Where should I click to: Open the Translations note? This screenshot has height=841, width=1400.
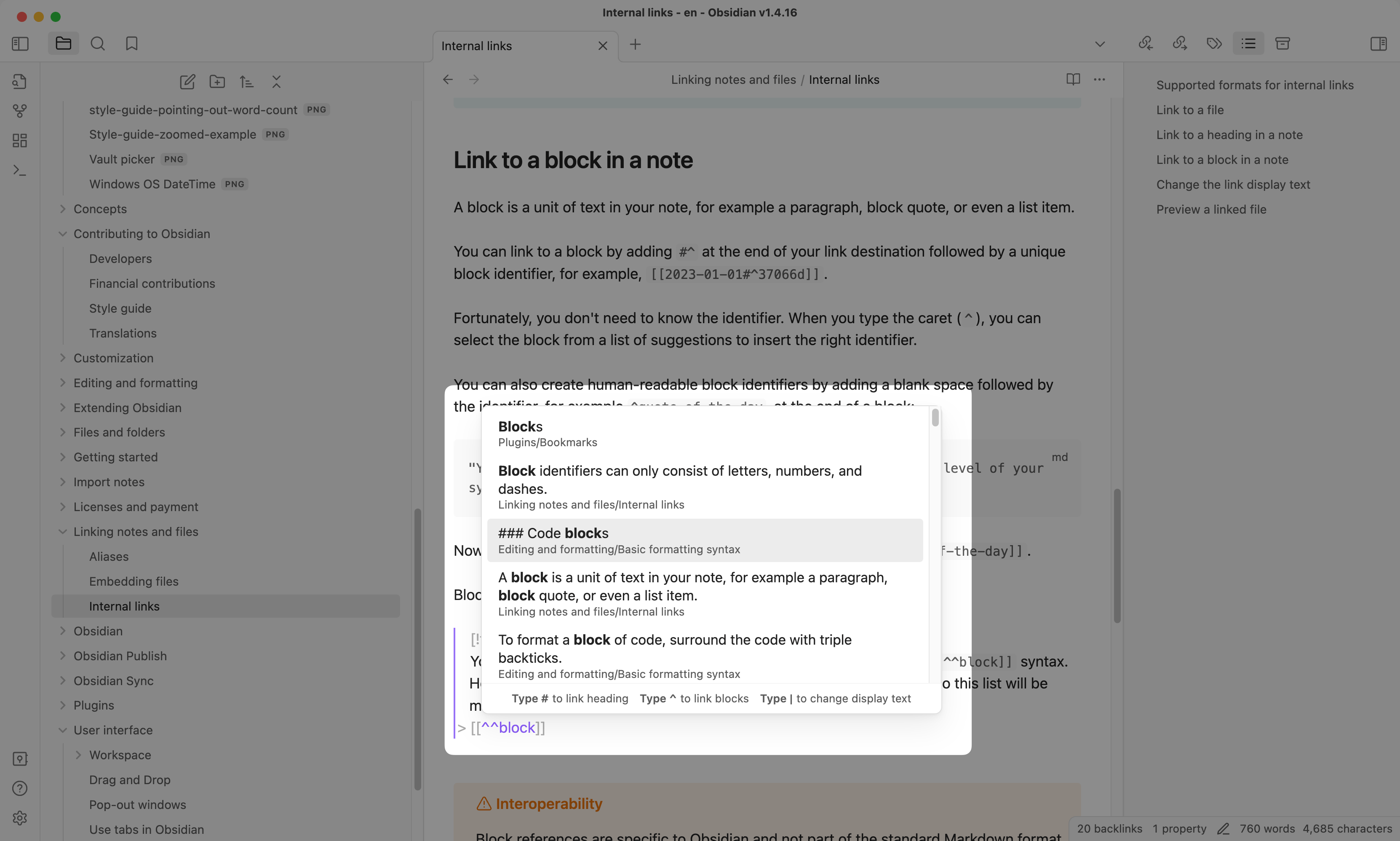pyautogui.click(x=123, y=333)
